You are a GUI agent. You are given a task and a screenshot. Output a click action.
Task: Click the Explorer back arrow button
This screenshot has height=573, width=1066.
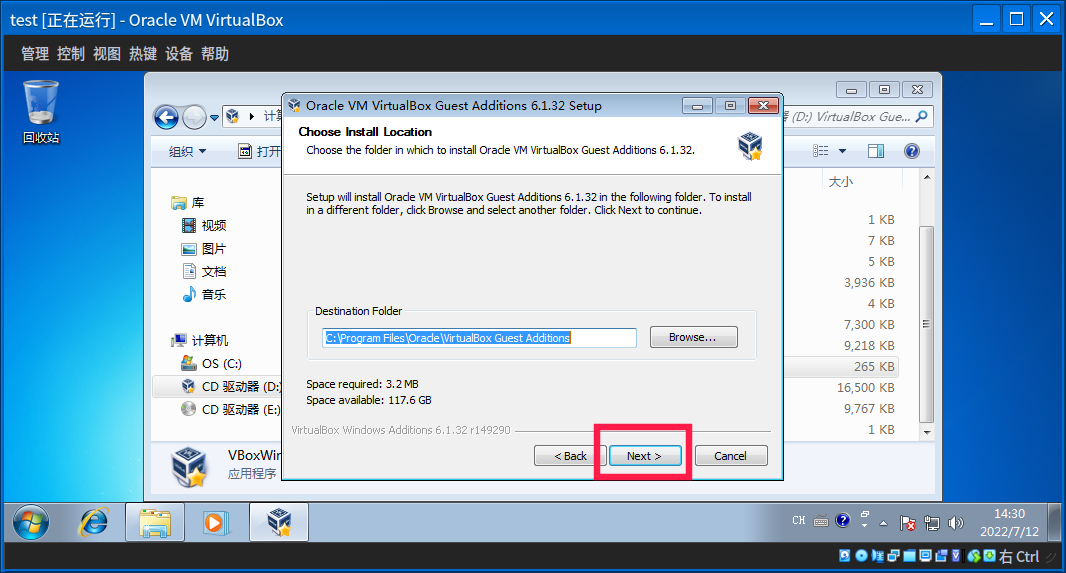pyautogui.click(x=166, y=117)
